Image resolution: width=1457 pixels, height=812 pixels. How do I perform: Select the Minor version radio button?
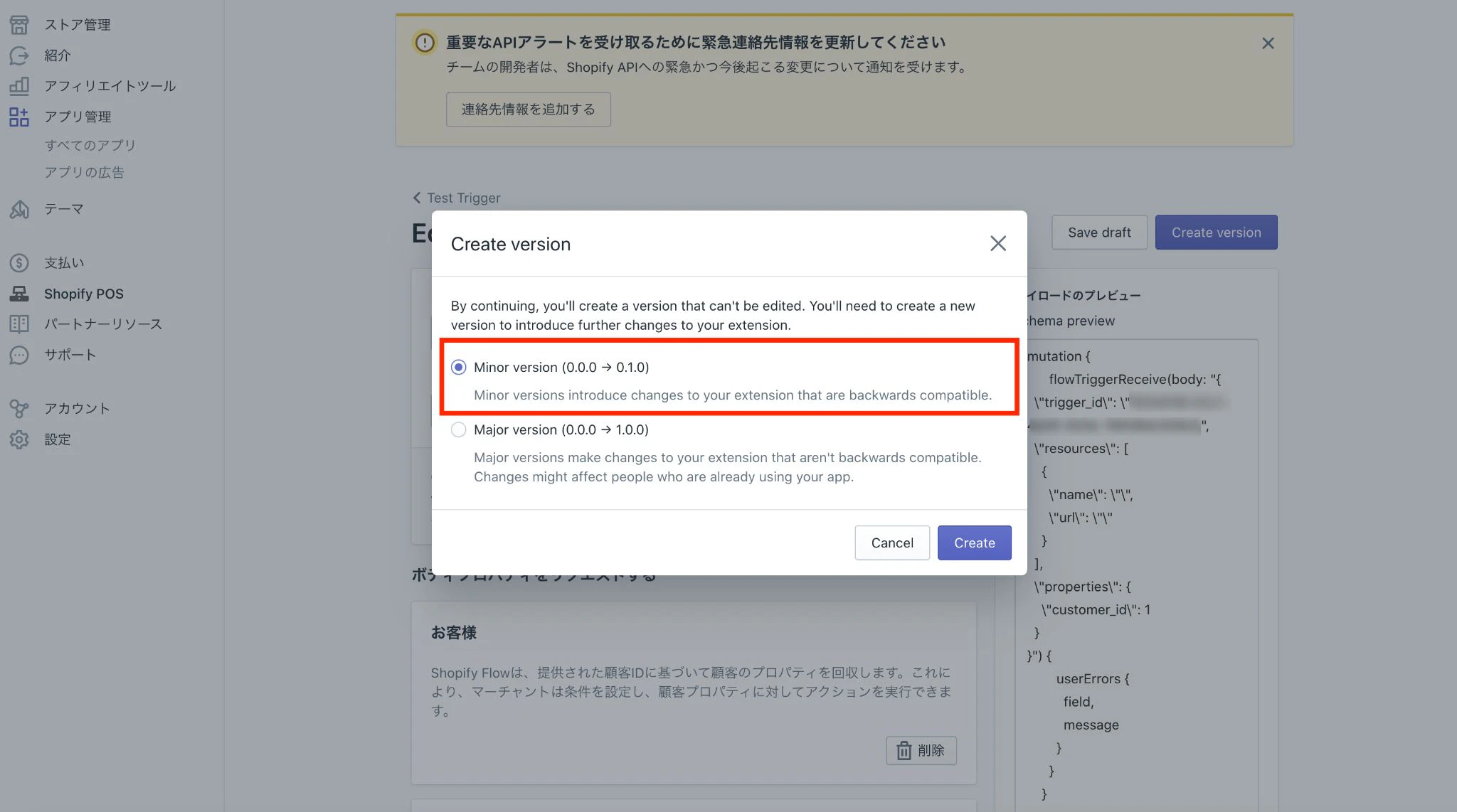click(459, 367)
